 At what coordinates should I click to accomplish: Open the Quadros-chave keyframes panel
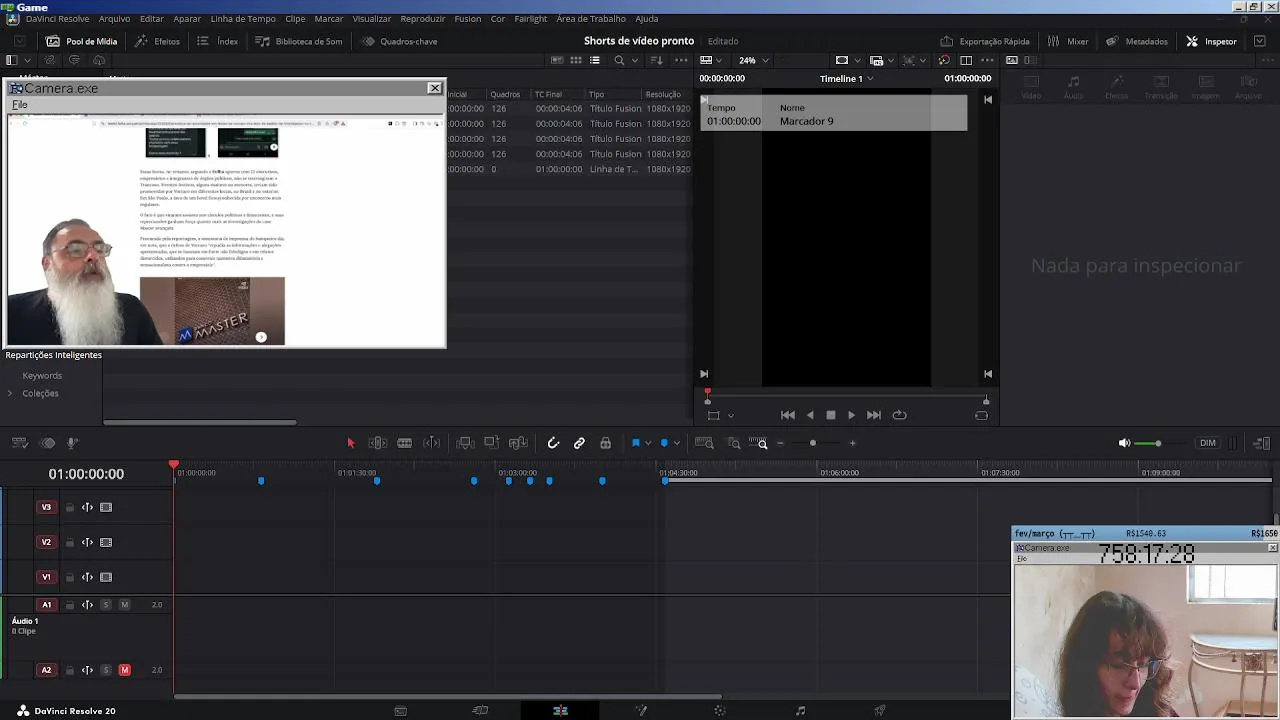click(399, 41)
